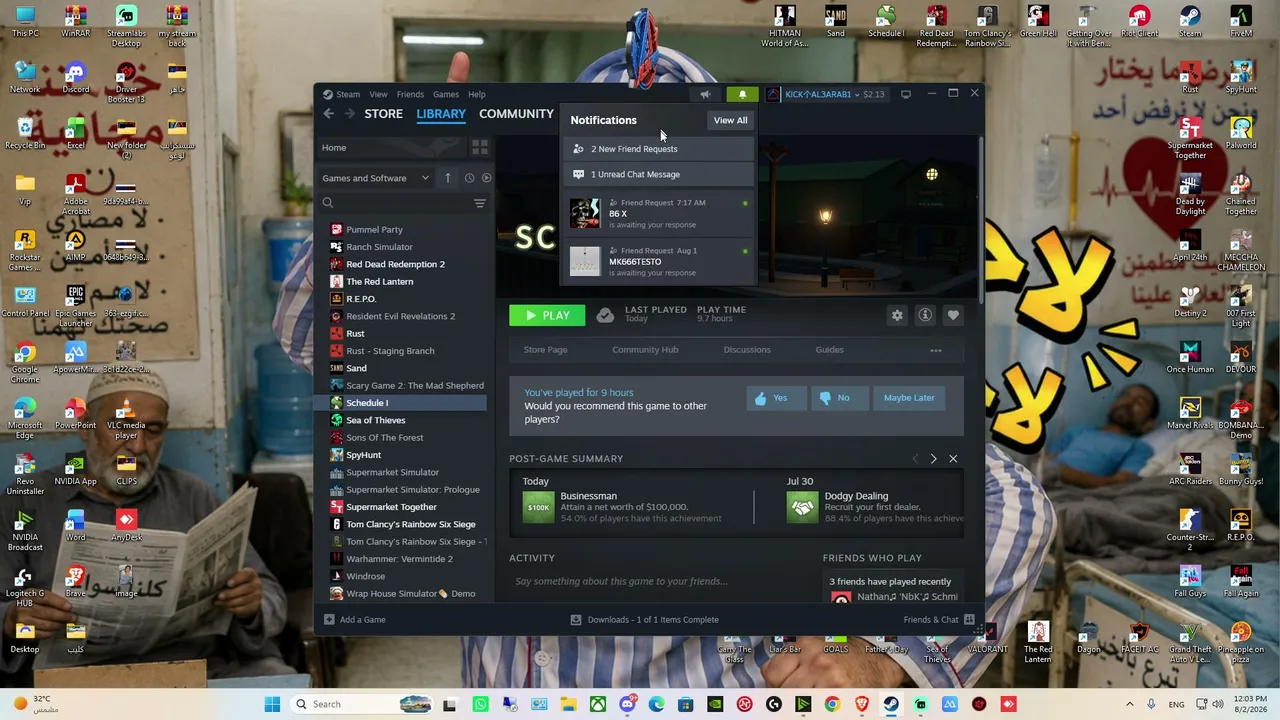This screenshot has width=1280, height=720.
Task: Sort the library by recent activity clock icon
Action: tap(469, 178)
